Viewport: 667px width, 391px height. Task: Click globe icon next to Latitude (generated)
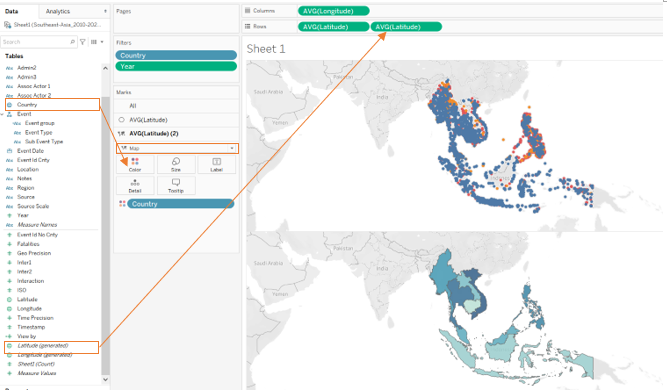9,346
